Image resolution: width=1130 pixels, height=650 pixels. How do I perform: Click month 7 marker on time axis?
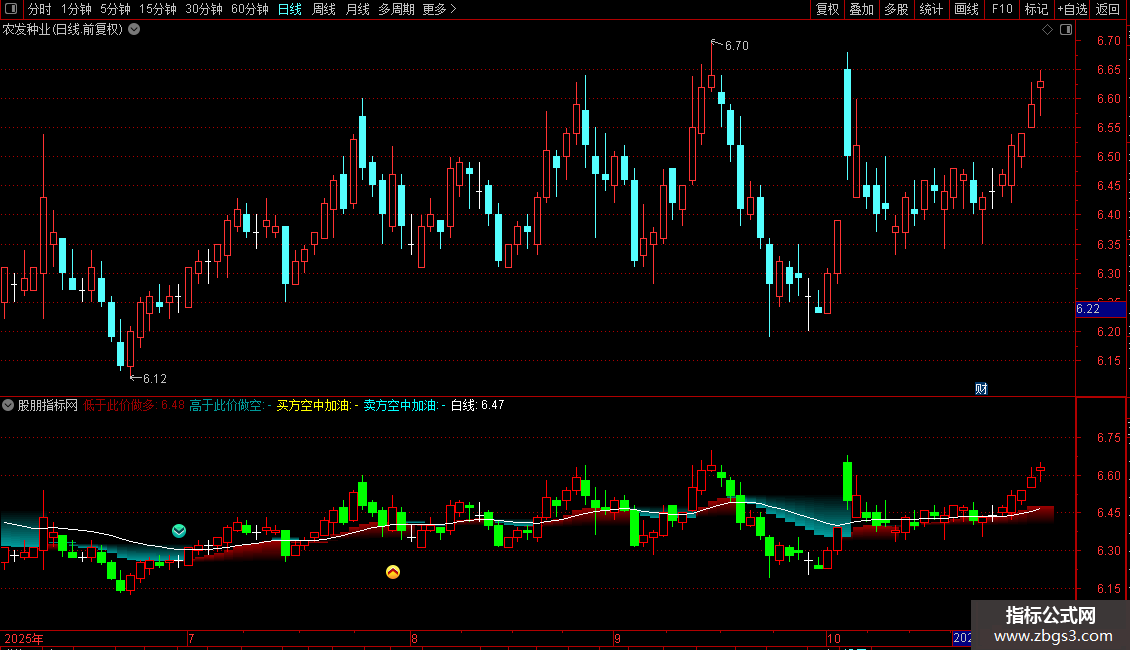(191, 638)
